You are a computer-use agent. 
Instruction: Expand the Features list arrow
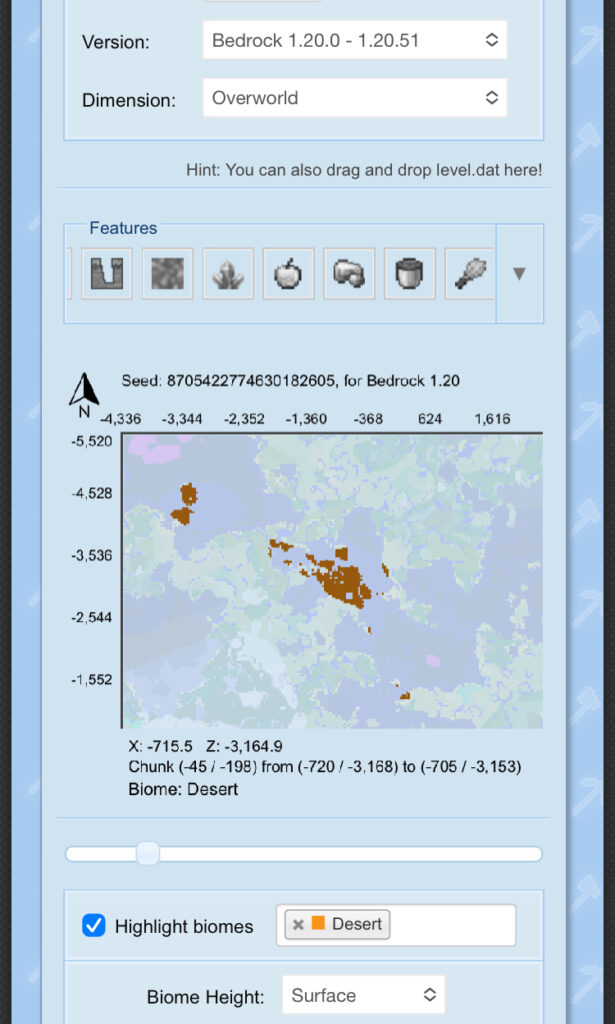pos(520,274)
